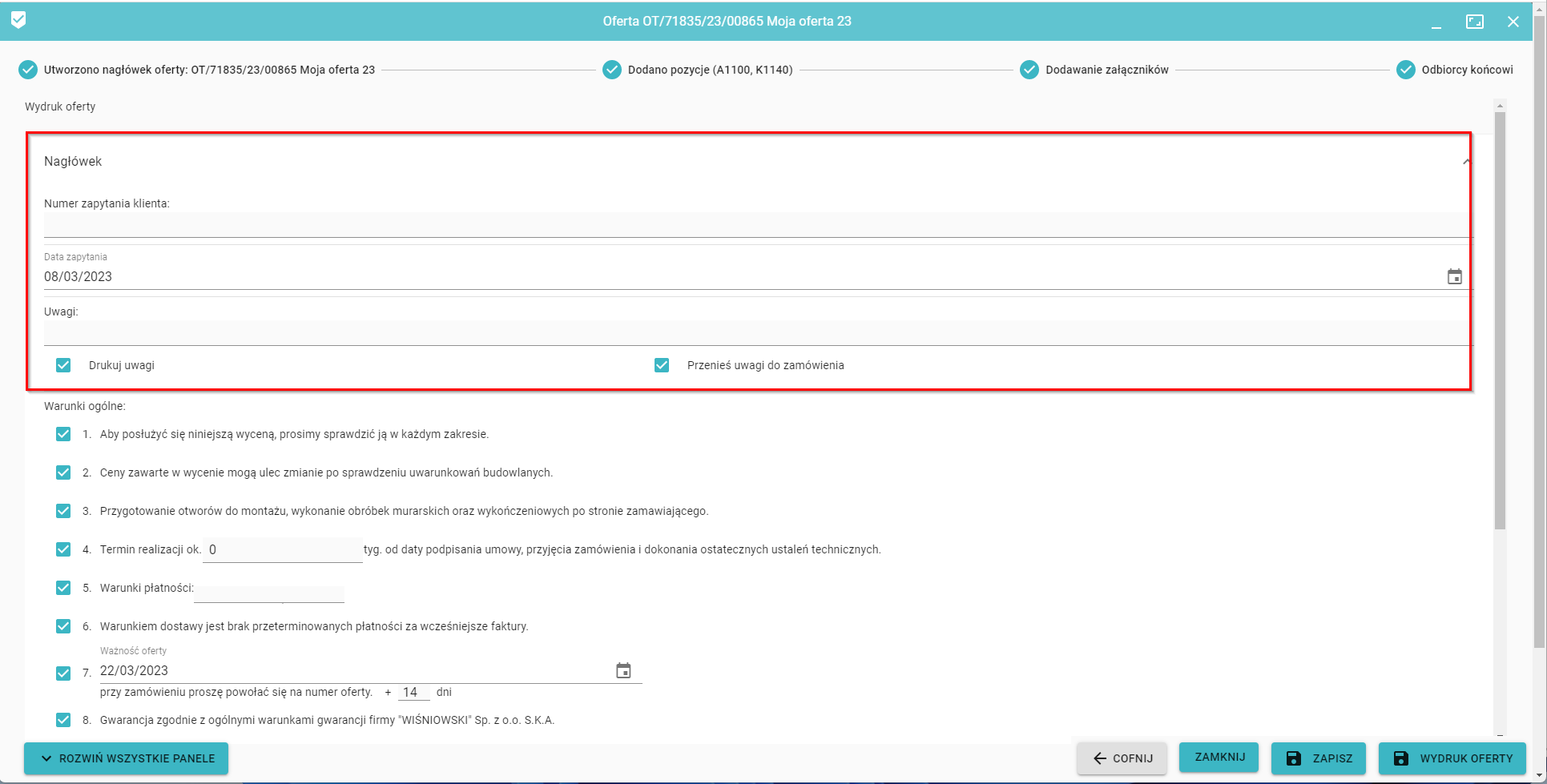Click checkmark icon of Utworzono nagłówek oferty step
The height and width of the screenshot is (784, 1547).
coord(28,70)
